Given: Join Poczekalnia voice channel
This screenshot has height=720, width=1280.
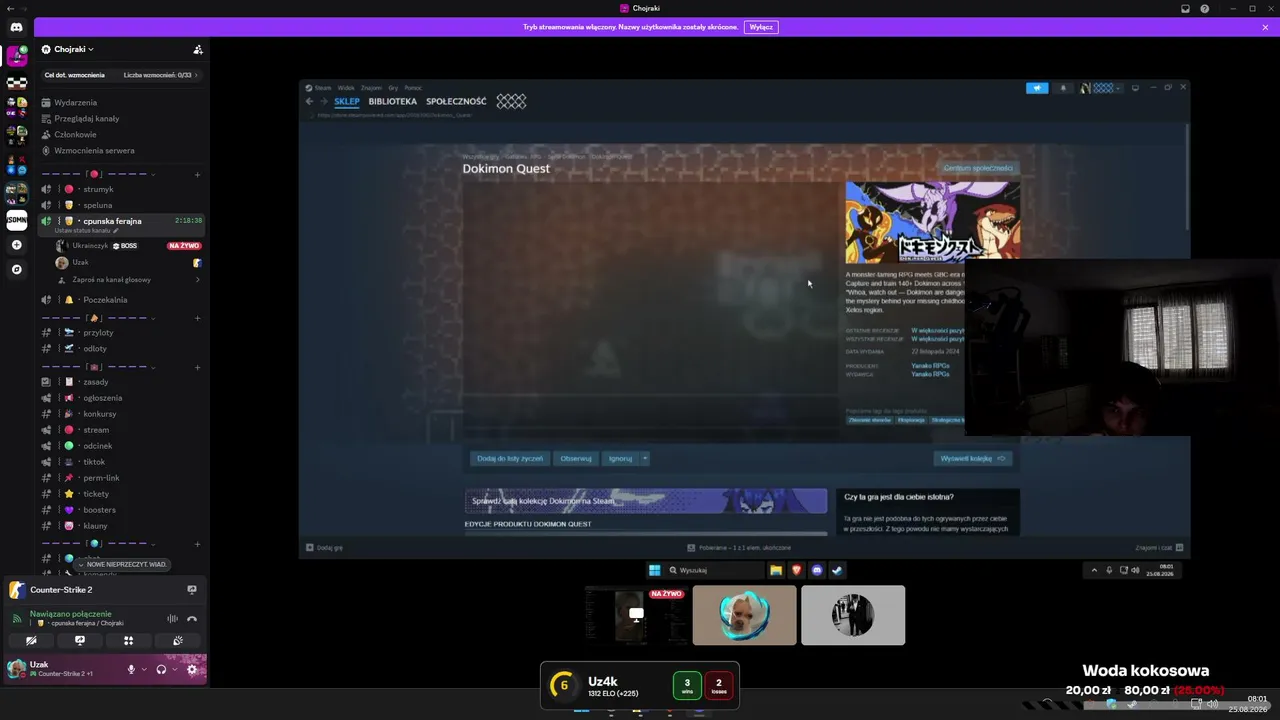Looking at the screenshot, I should point(121,300).
